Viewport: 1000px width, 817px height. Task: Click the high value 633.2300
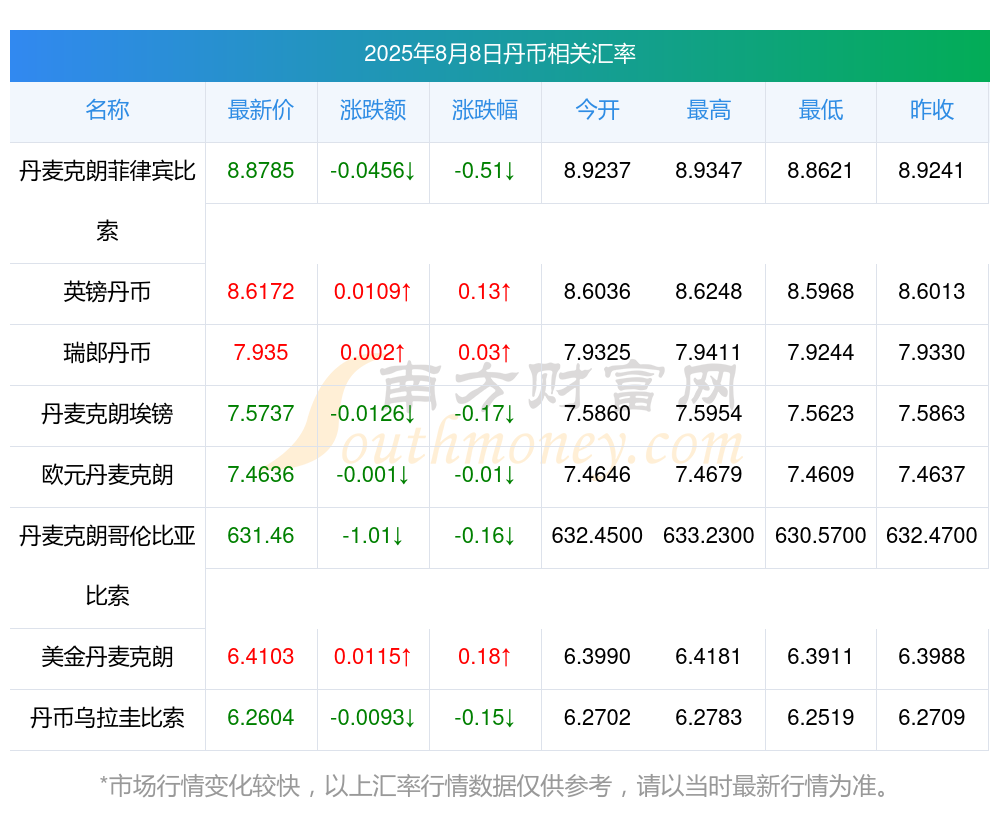click(x=709, y=536)
